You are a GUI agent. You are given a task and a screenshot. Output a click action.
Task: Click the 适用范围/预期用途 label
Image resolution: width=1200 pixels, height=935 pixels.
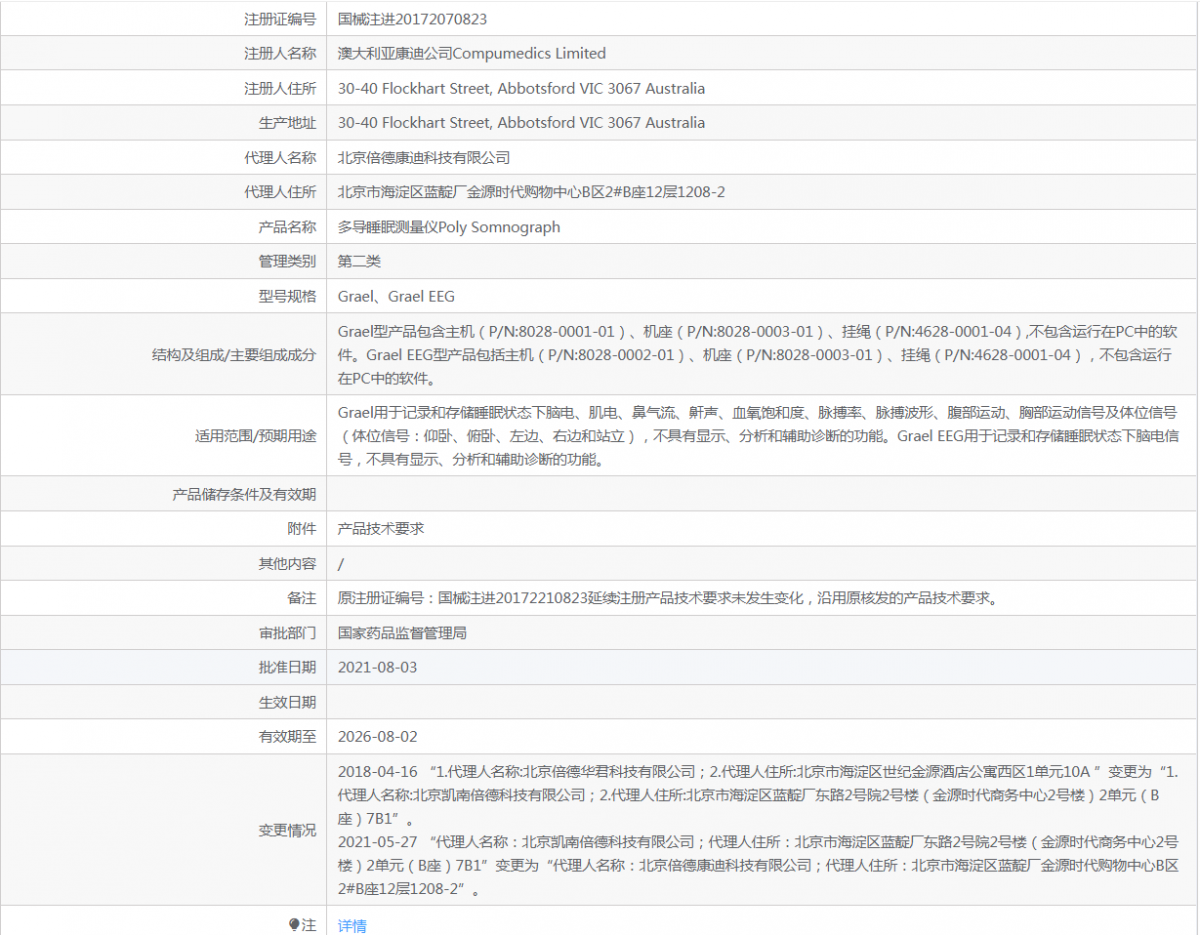pos(256,436)
